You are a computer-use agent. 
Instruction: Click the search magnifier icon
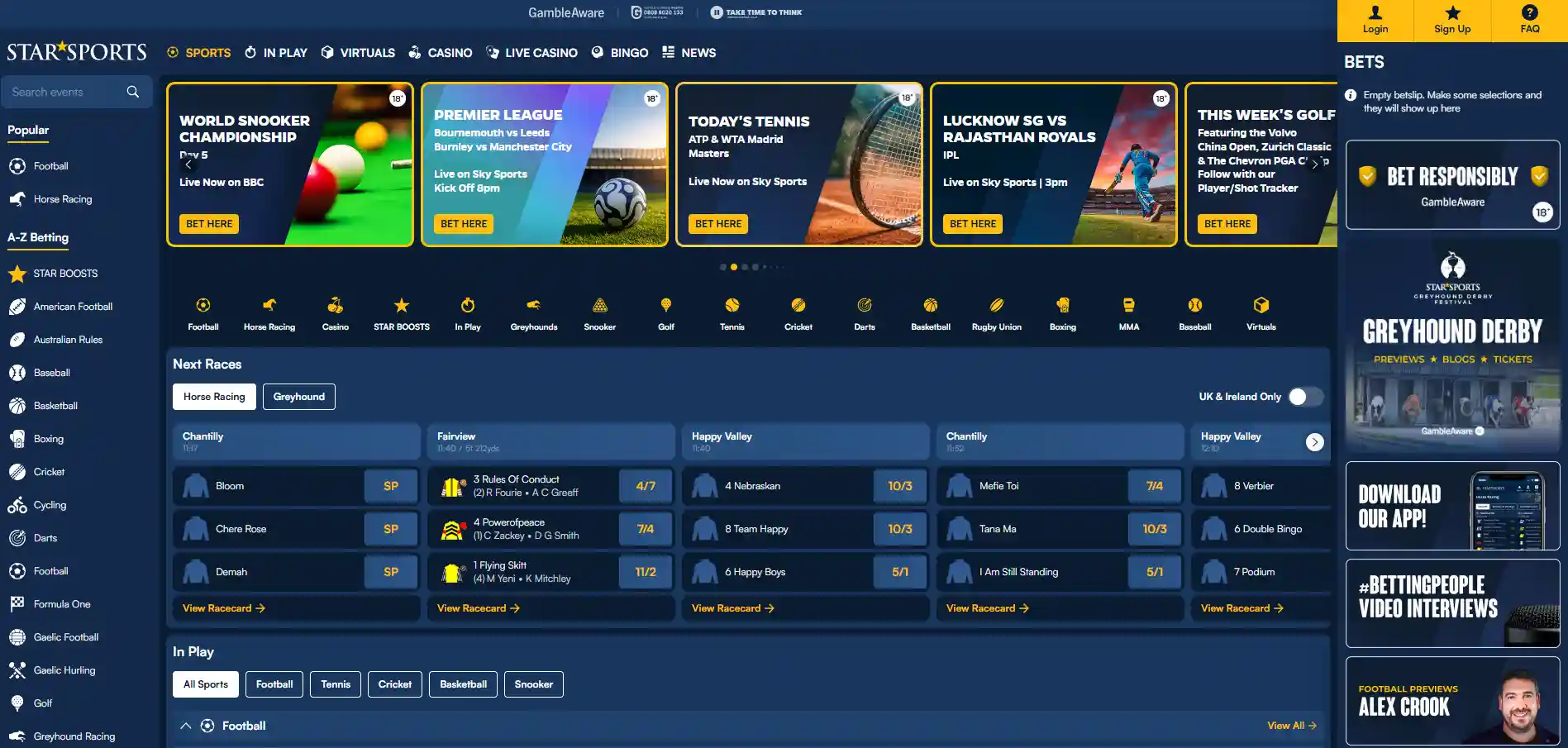pyautogui.click(x=133, y=92)
